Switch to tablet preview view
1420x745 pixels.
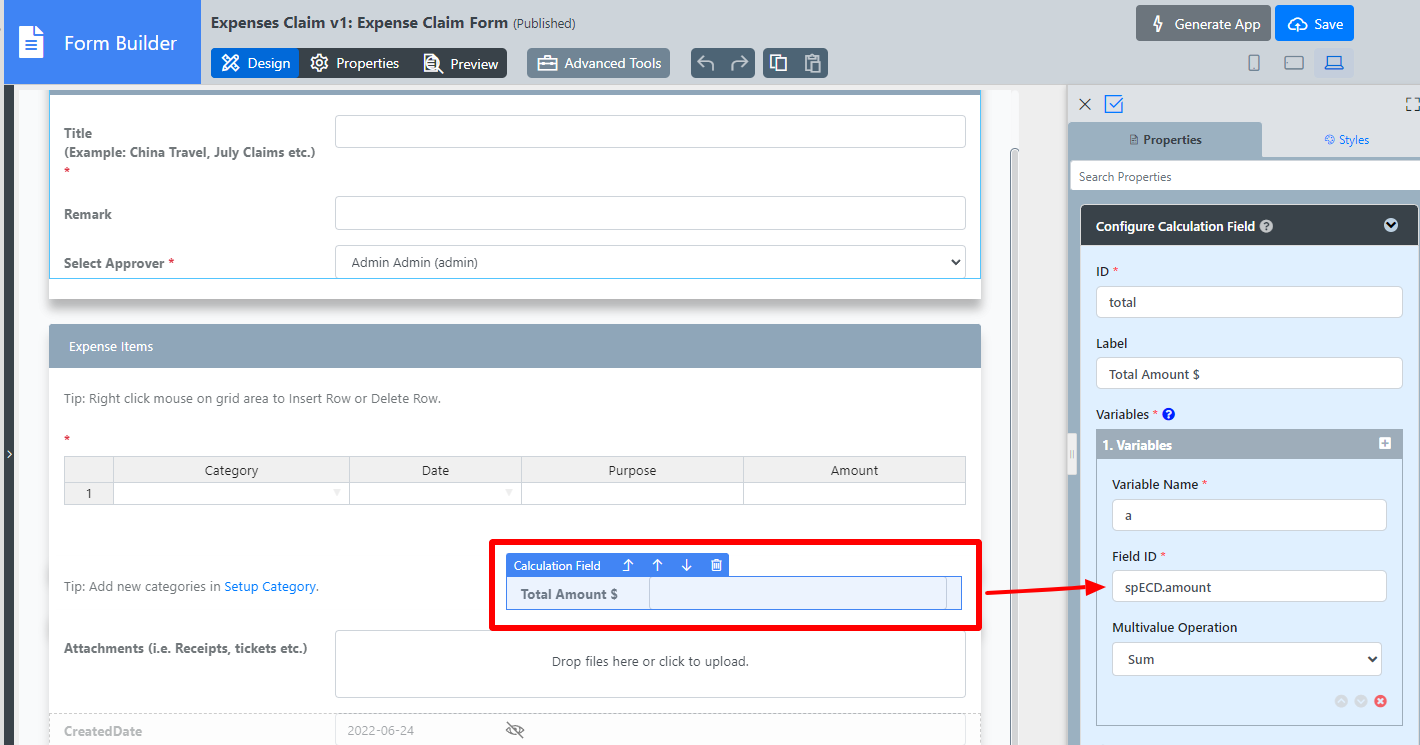1294,63
